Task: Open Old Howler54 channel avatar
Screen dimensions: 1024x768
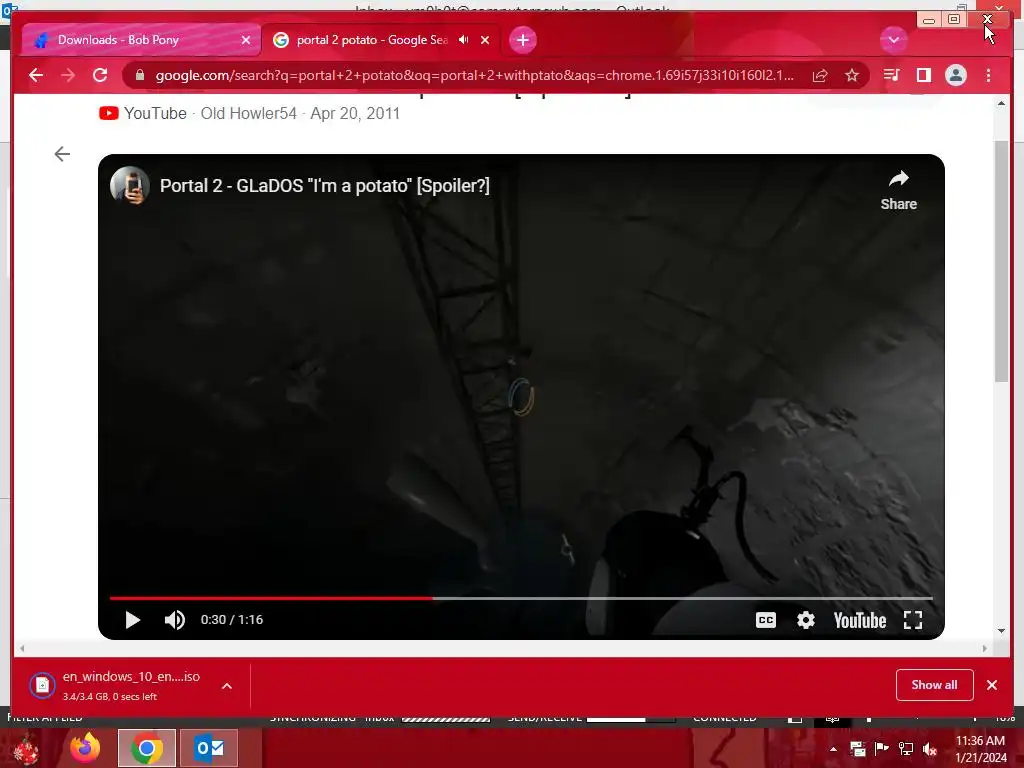Action: point(130,185)
